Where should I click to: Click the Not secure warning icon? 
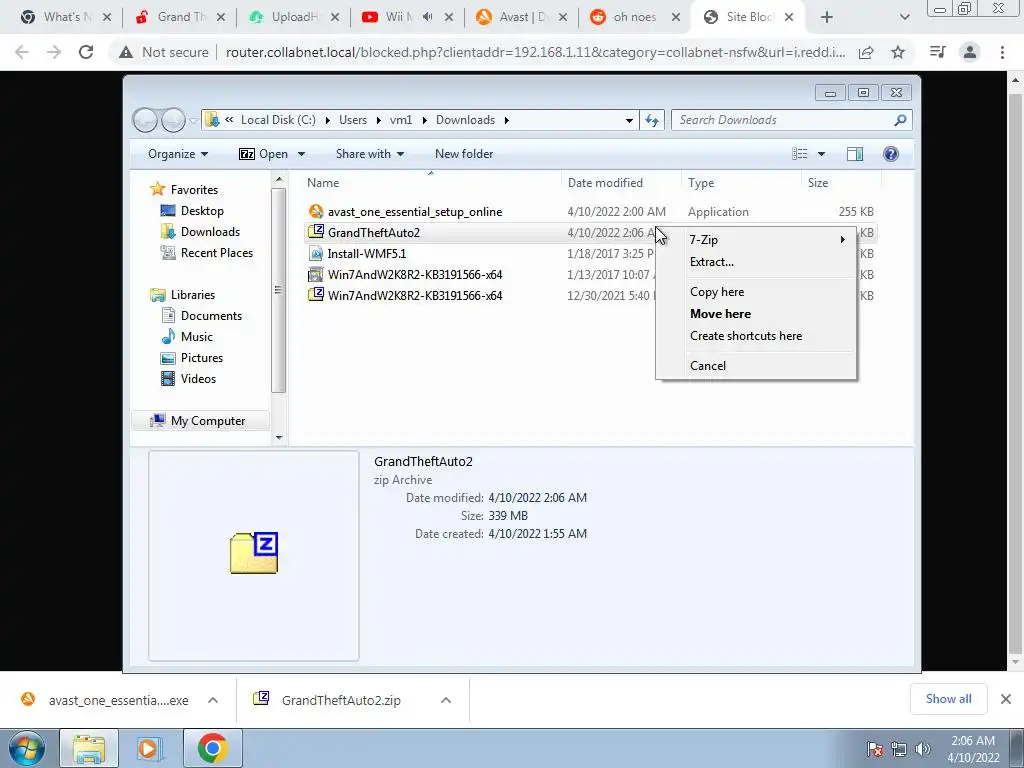[x=126, y=52]
